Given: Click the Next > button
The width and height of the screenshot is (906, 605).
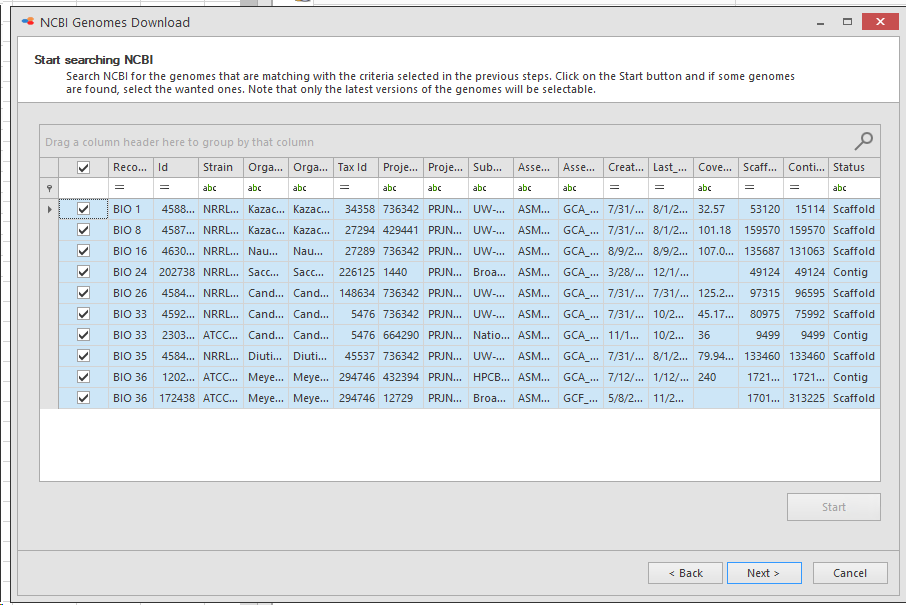Looking at the screenshot, I should pos(764,573).
